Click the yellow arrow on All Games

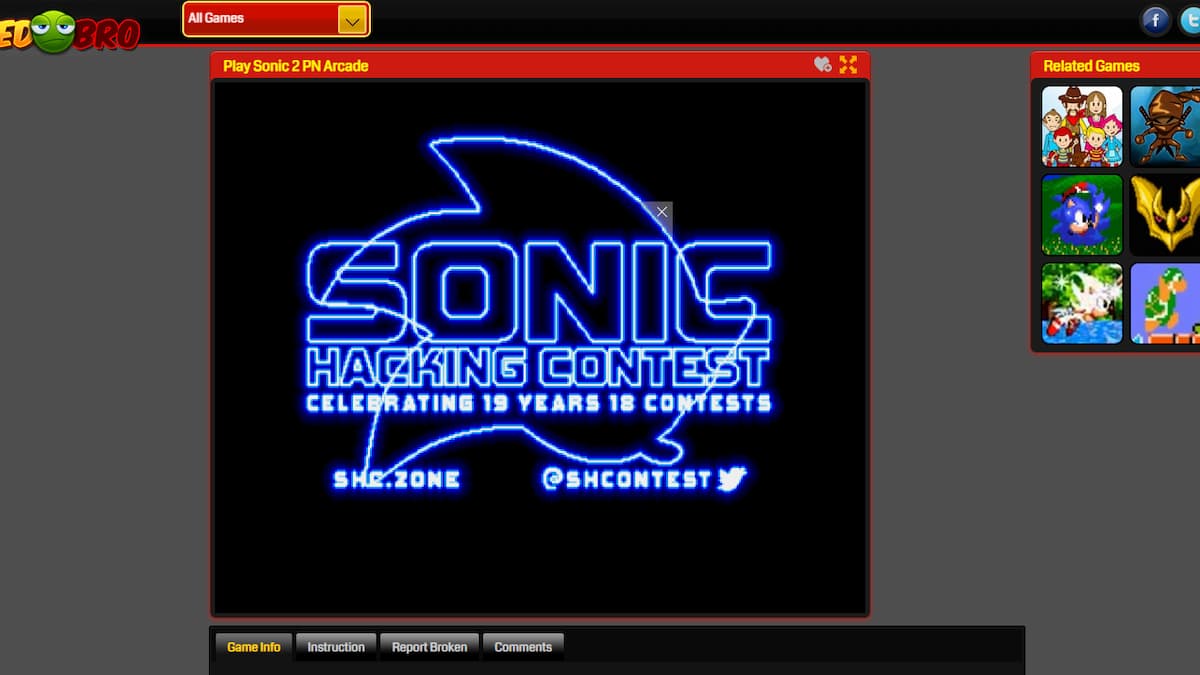pos(352,19)
